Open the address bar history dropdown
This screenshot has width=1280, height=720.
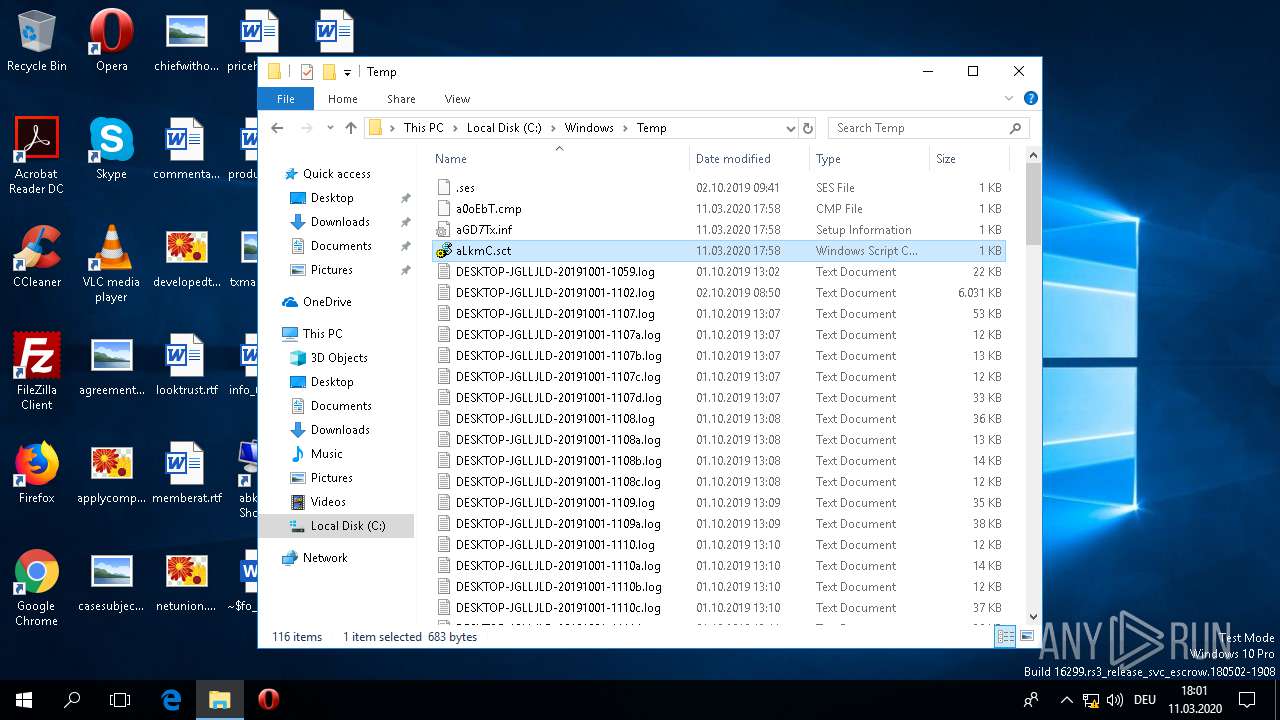click(790, 128)
